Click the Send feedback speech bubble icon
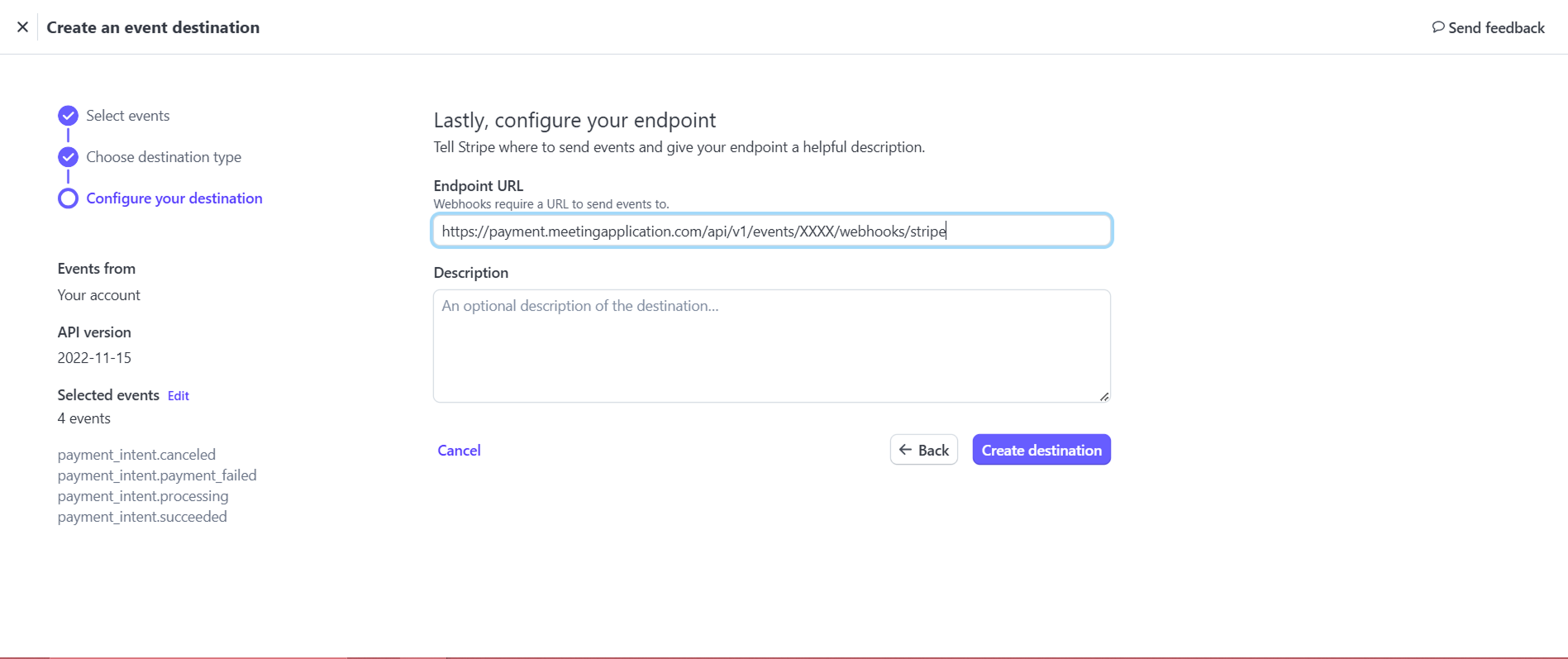This screenshot has width=1568, height=659. click(x=1438, y=27)
